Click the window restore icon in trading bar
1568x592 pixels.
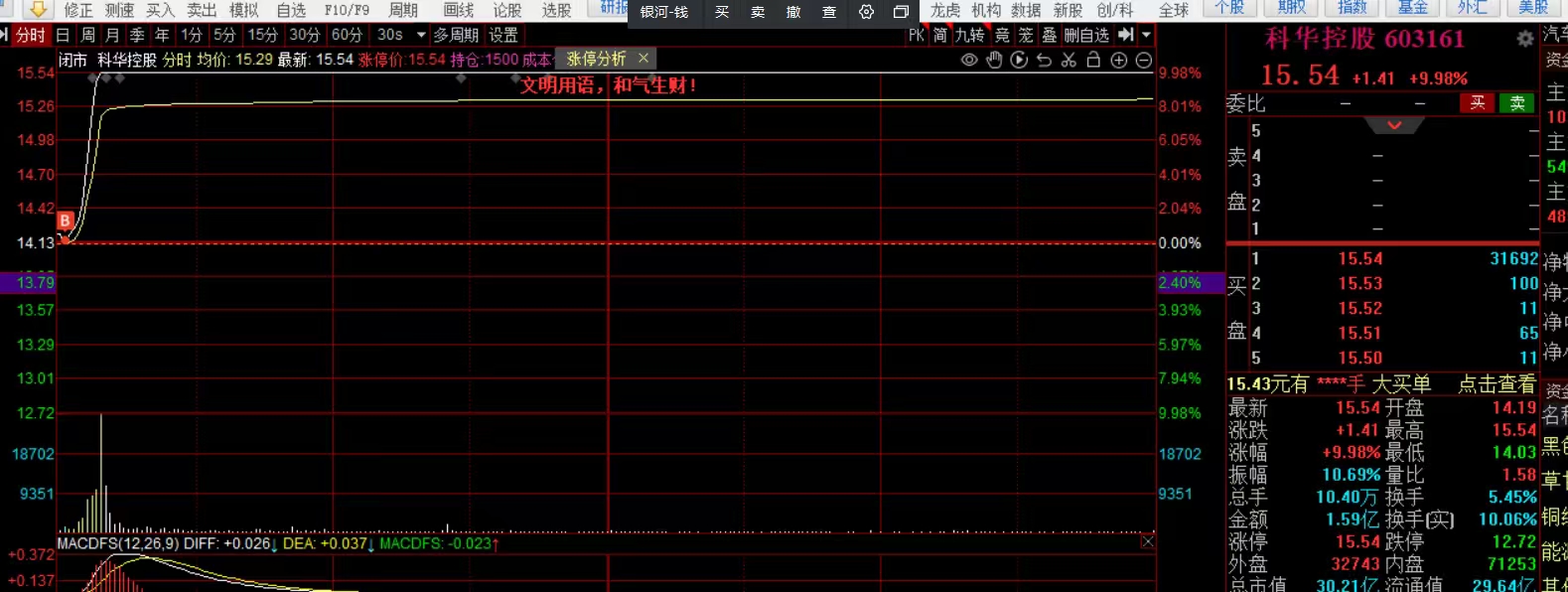coord(901,12)
